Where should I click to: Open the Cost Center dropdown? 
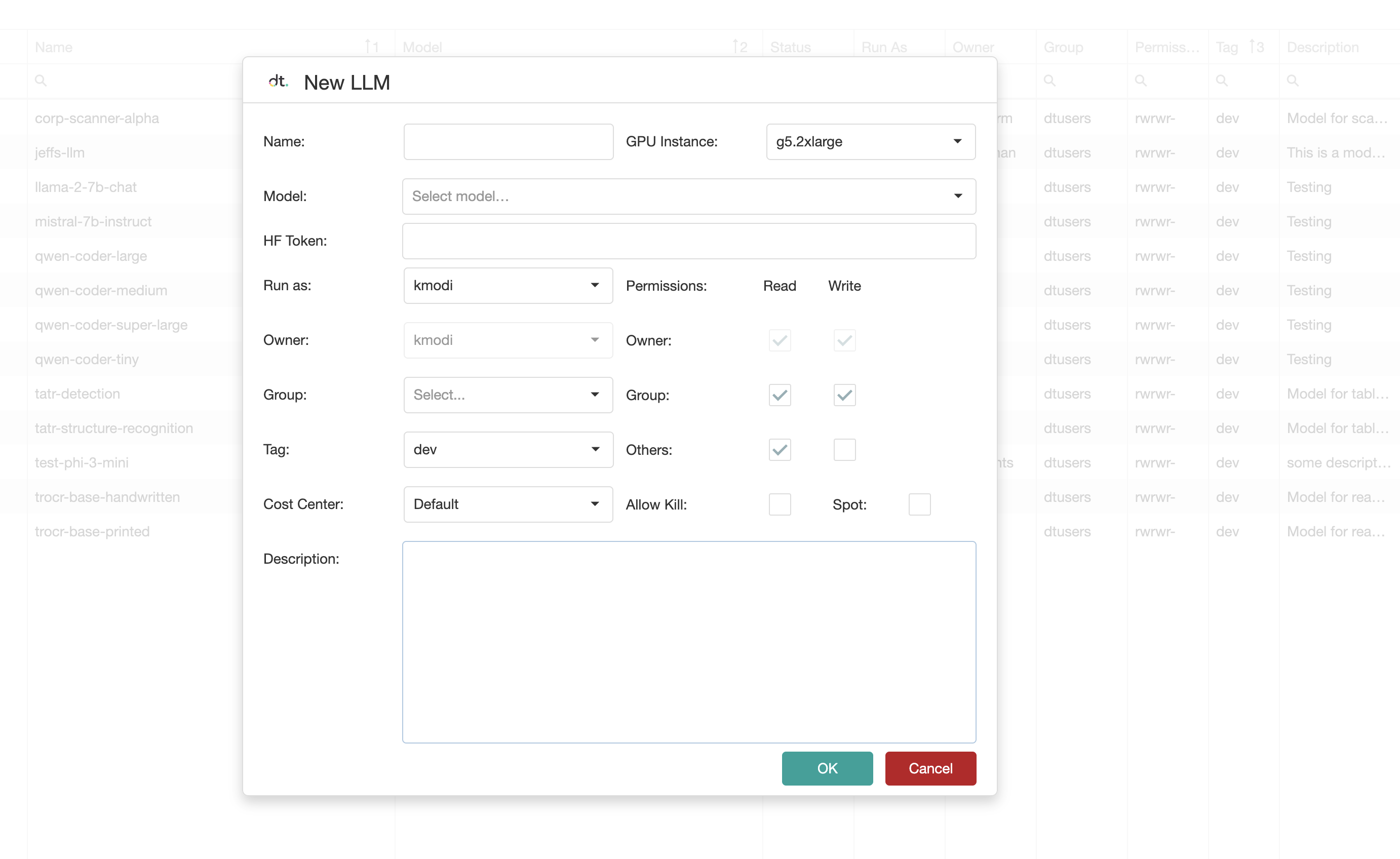pyautogui.click(x=508, y=504)
